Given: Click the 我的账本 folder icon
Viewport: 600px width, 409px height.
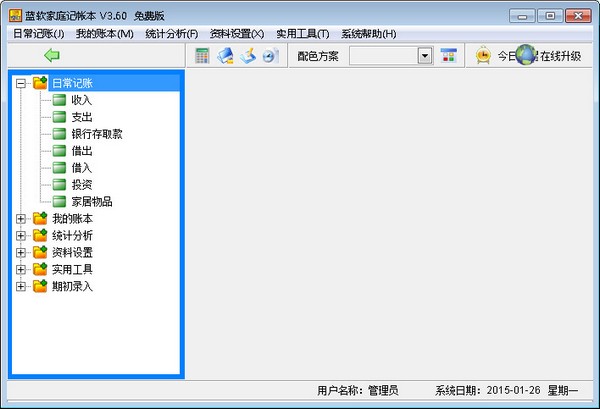Looking at the screenshot, I should coord(40,218).
